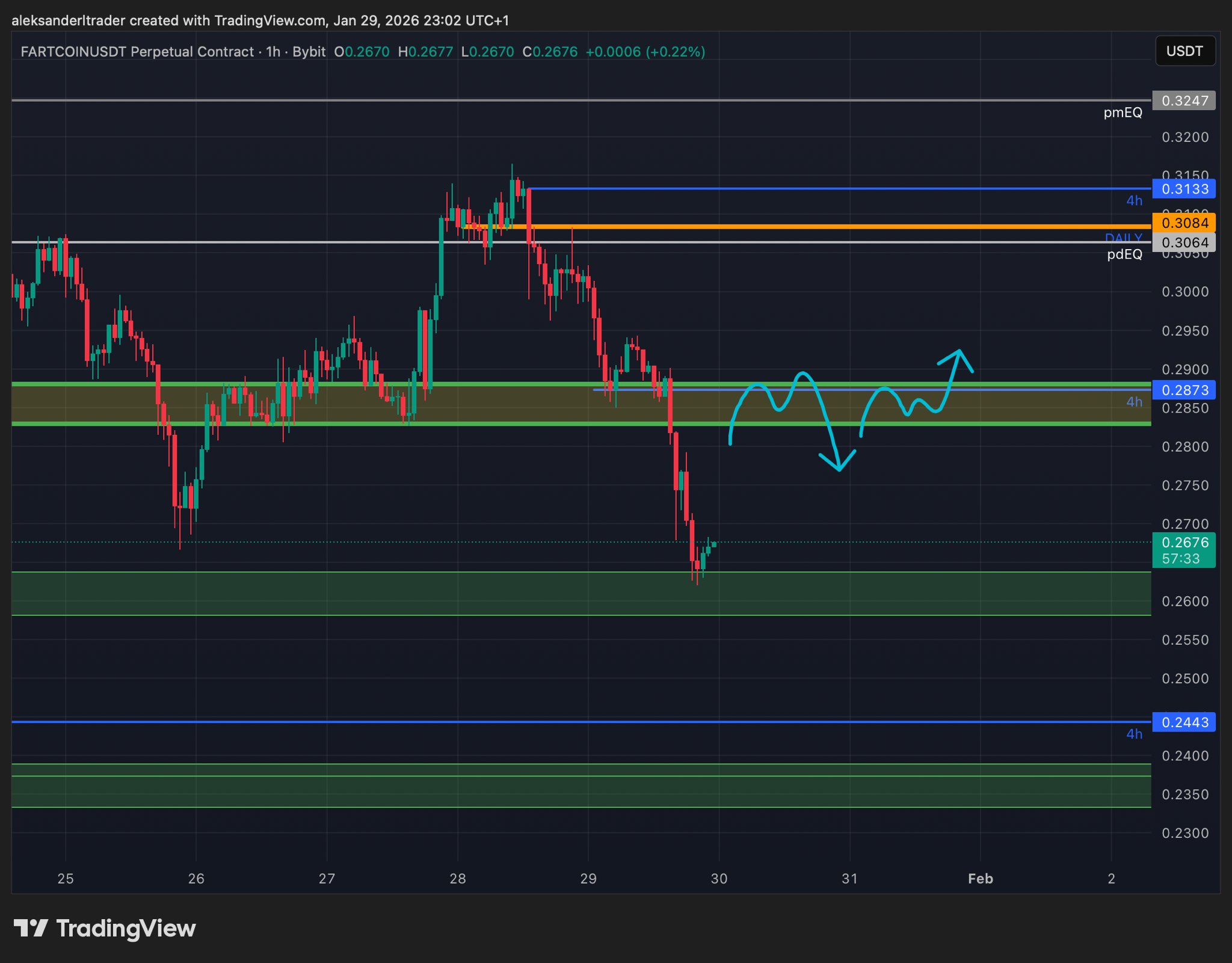Click the TradingView logo
The height and width of the screenshot is (963, 1232).
click(x=105, y=928)
